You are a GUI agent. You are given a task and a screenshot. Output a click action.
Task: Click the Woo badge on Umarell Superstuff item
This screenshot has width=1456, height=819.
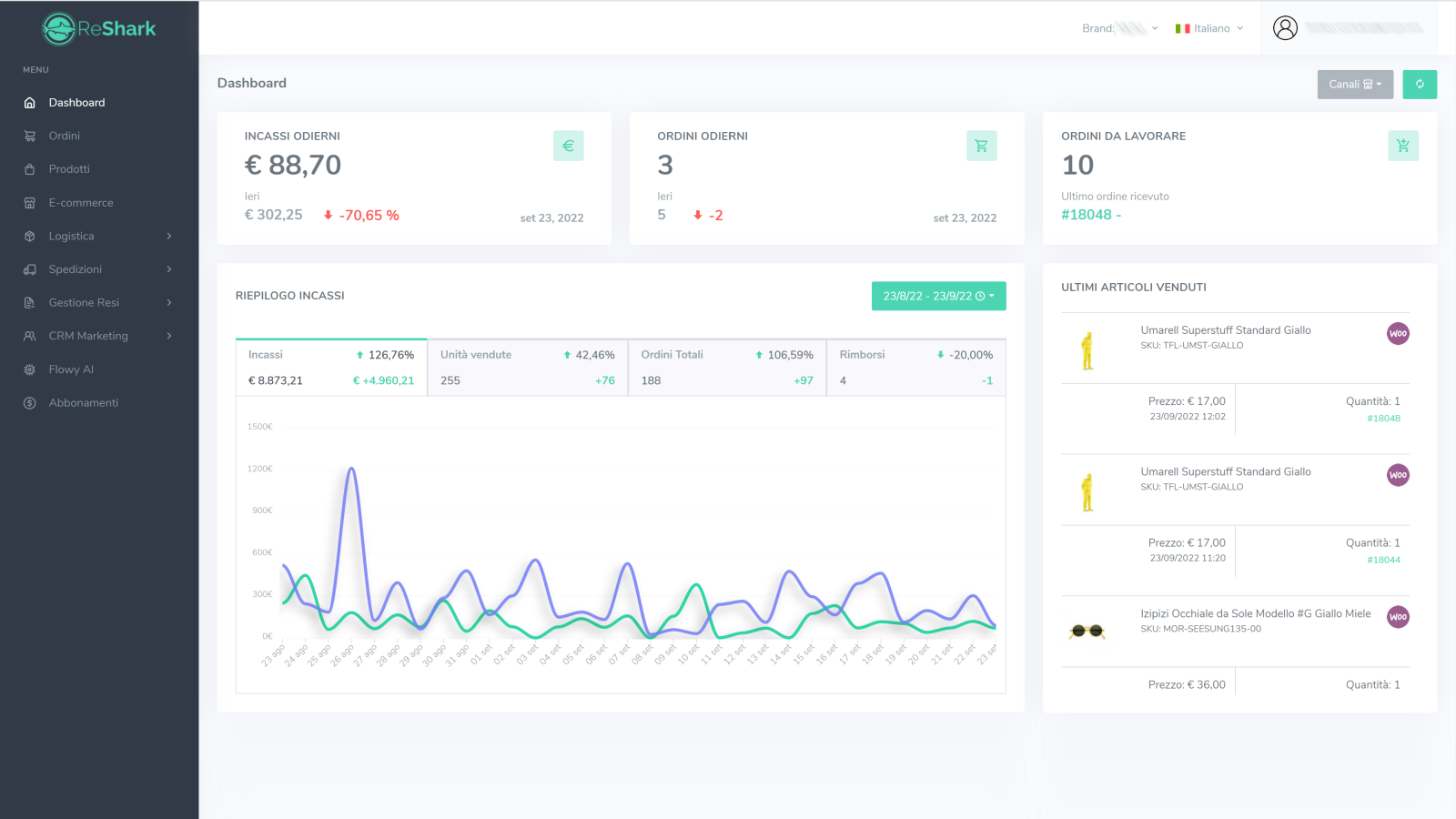click(x=1398, y=333)
